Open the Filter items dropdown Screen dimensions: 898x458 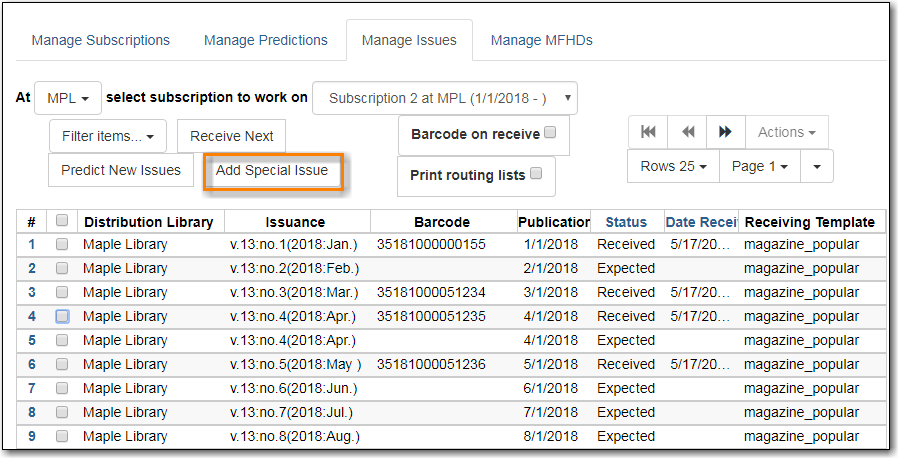(x=108, y=136)
